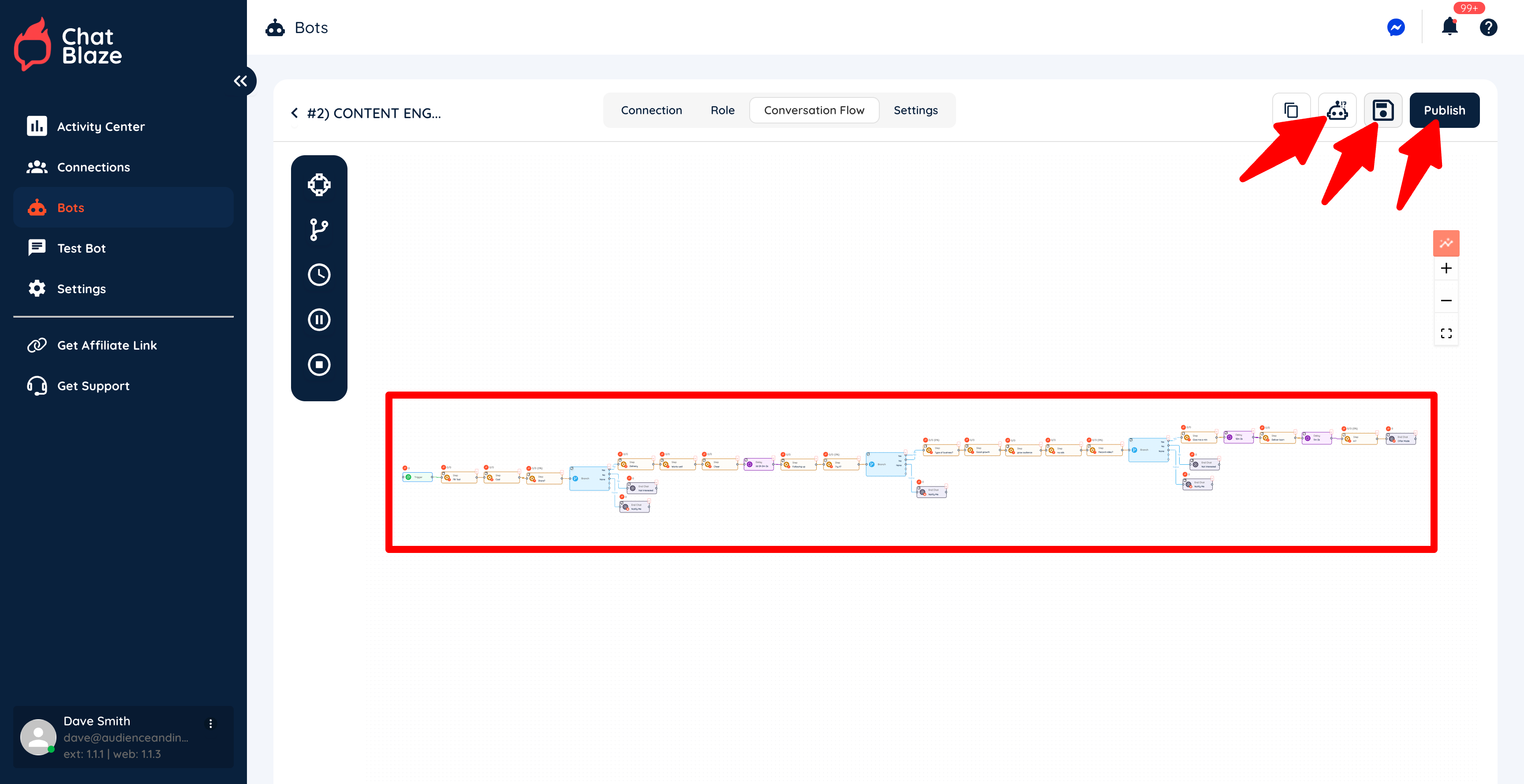The image size is (1524, 784).
Task: Collapse the sidebar with double chevron
Action: click(240, 81)
